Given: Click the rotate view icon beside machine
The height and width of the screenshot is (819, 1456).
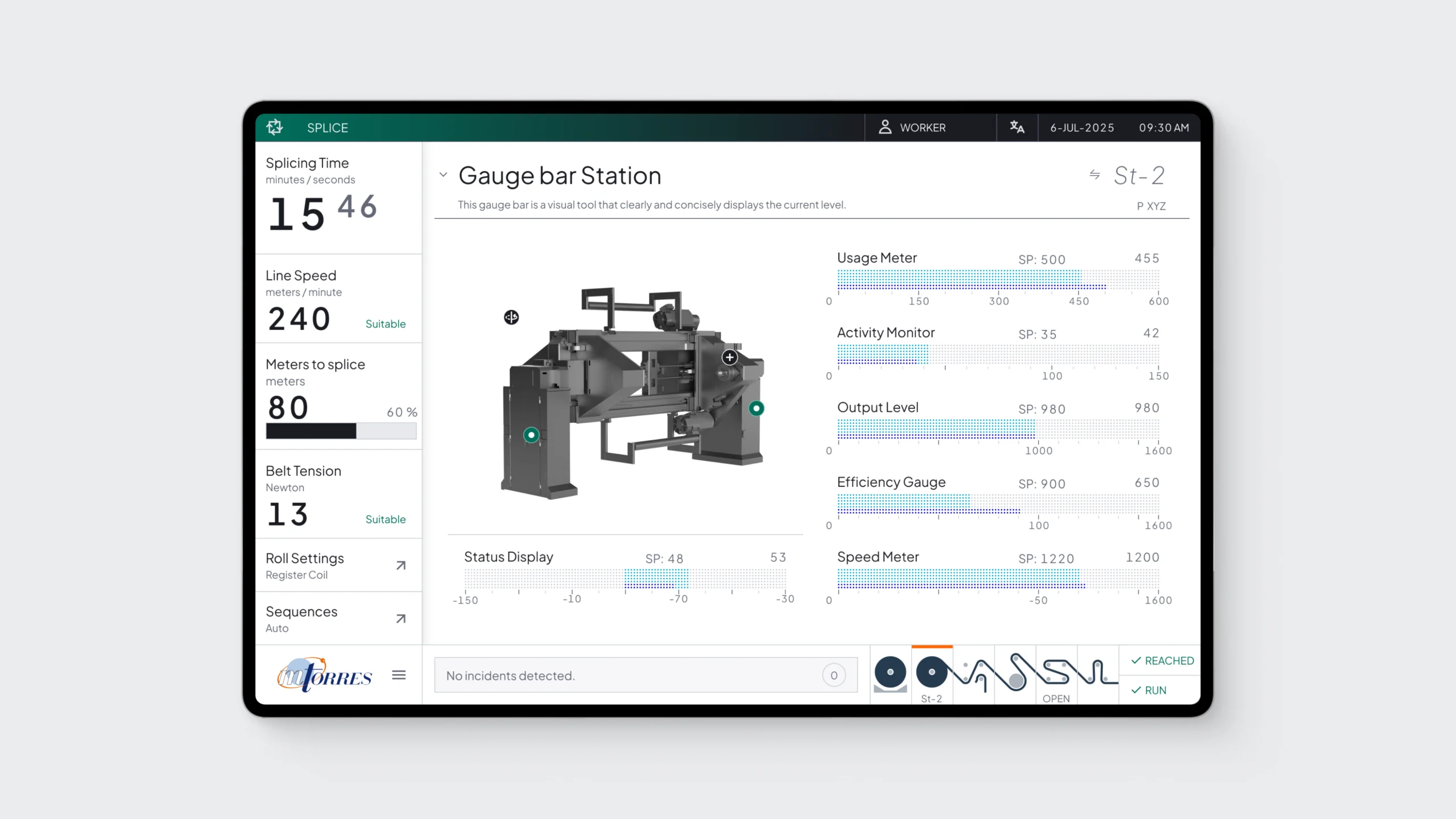Looking at the screenshot, I should 511,317.
